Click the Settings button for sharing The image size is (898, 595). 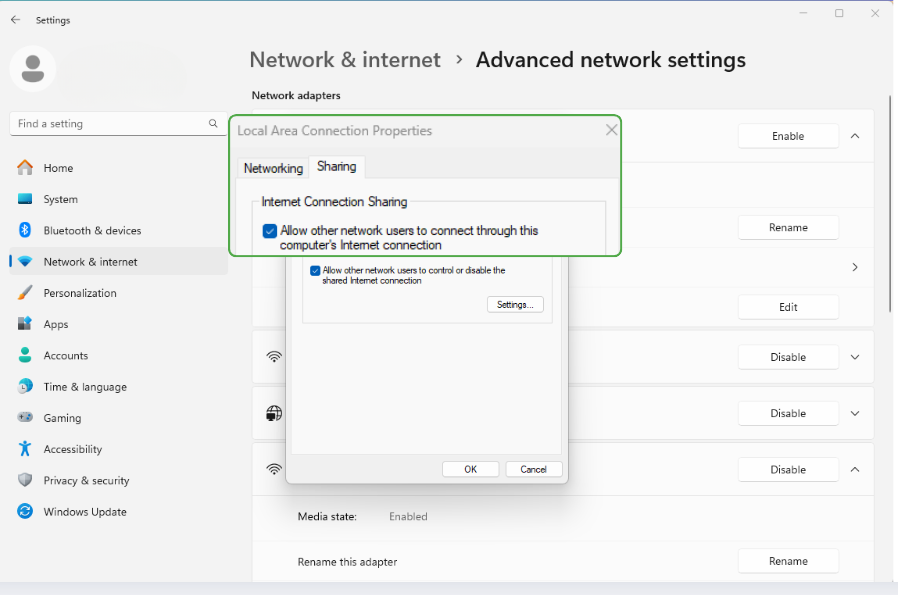[514, 304]
